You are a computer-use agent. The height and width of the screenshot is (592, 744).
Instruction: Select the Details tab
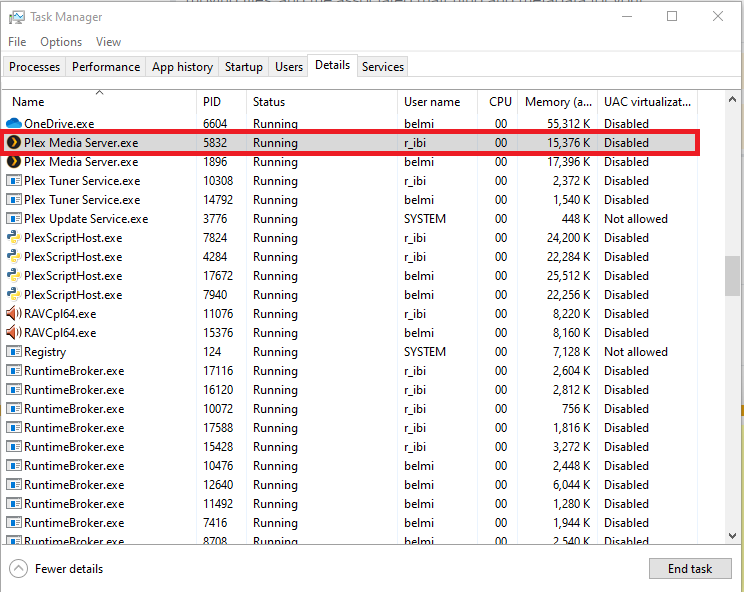pyautogui.click(x=332, y=65)
